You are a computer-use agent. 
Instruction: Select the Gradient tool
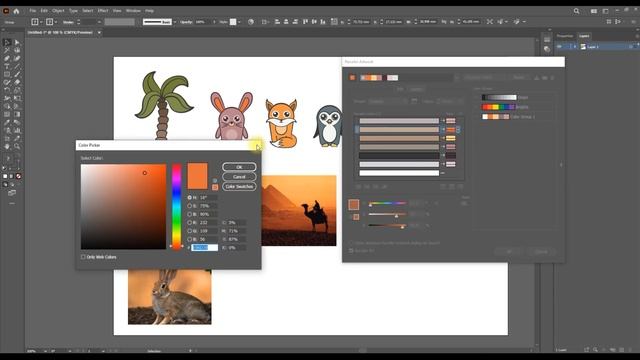17,114
